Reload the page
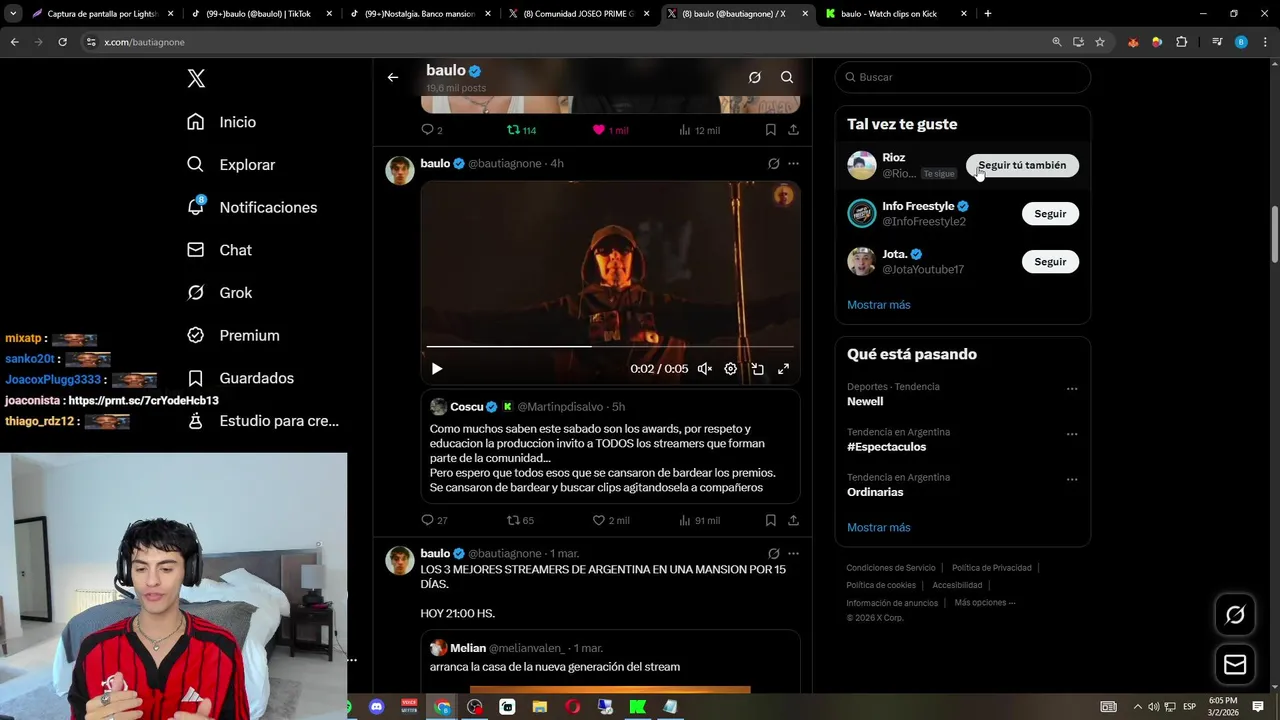 tap(62, 42)
